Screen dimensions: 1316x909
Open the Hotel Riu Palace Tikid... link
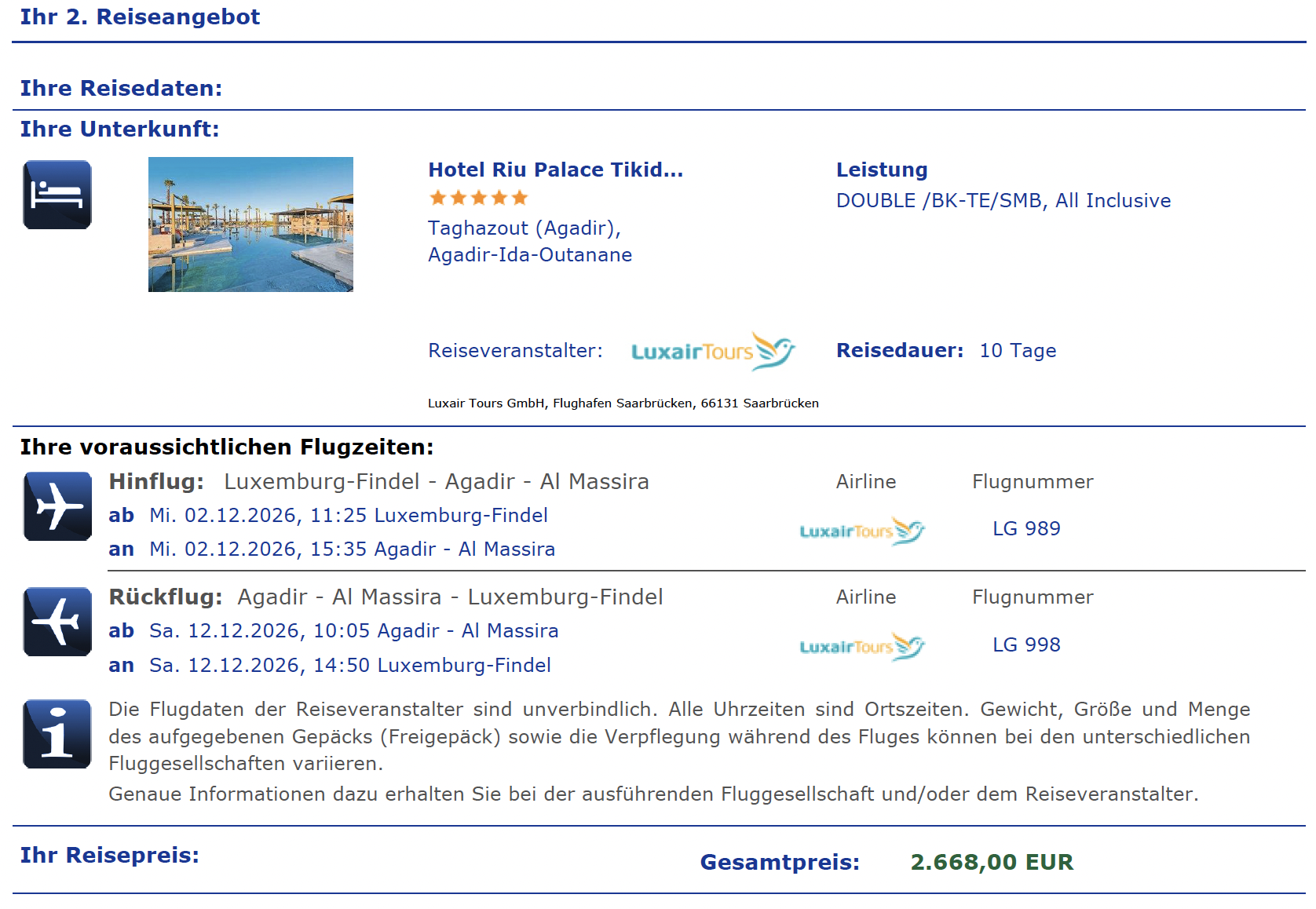[x=555, y=170]
